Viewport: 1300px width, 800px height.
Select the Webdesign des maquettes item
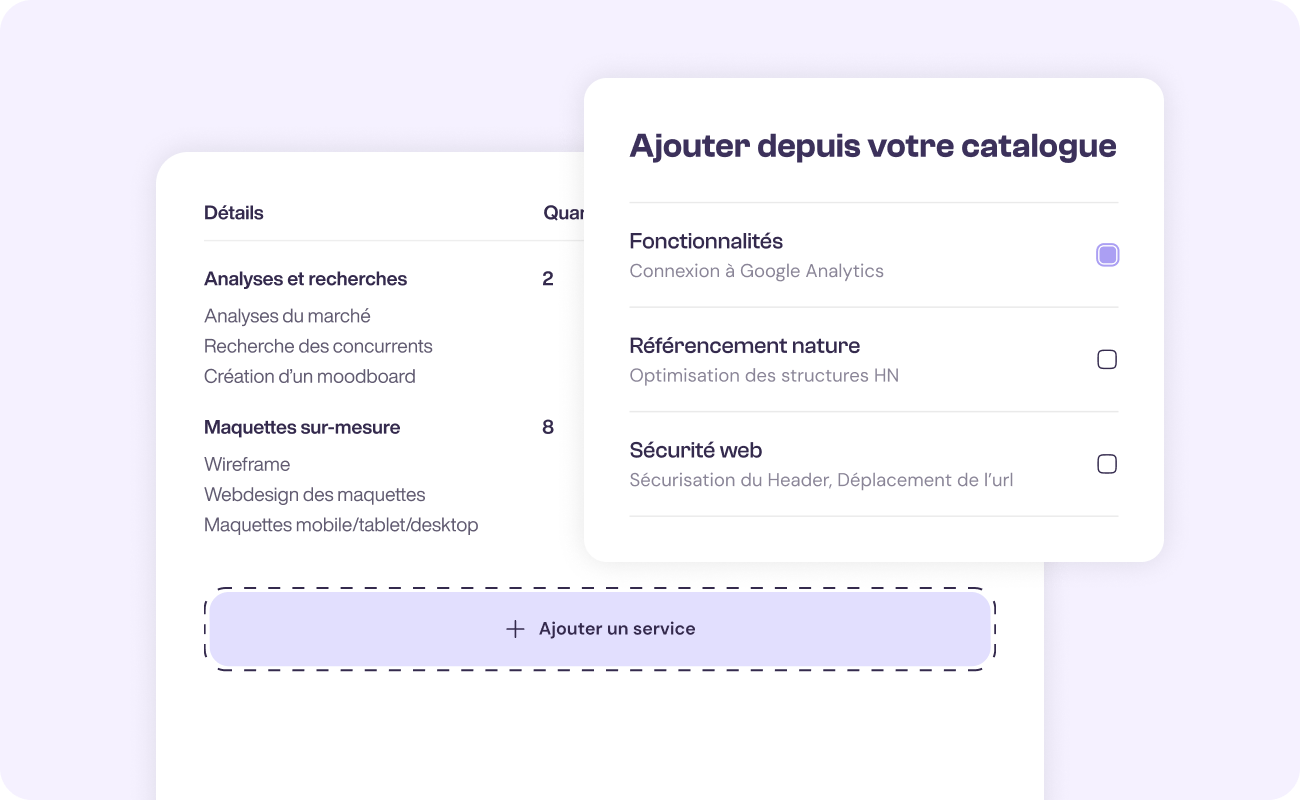coord(314,494)
